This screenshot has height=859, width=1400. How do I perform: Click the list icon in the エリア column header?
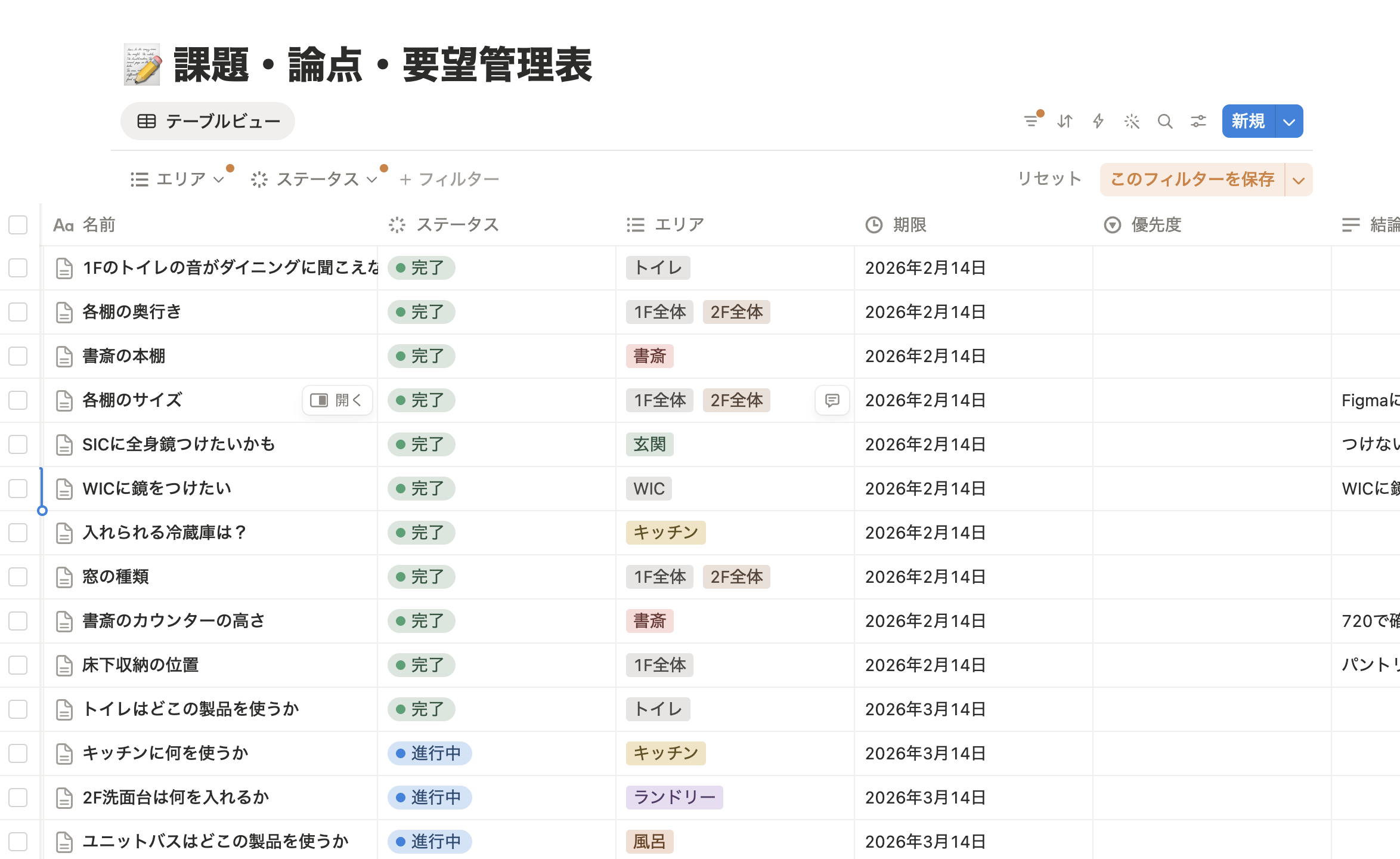point(636,225)
